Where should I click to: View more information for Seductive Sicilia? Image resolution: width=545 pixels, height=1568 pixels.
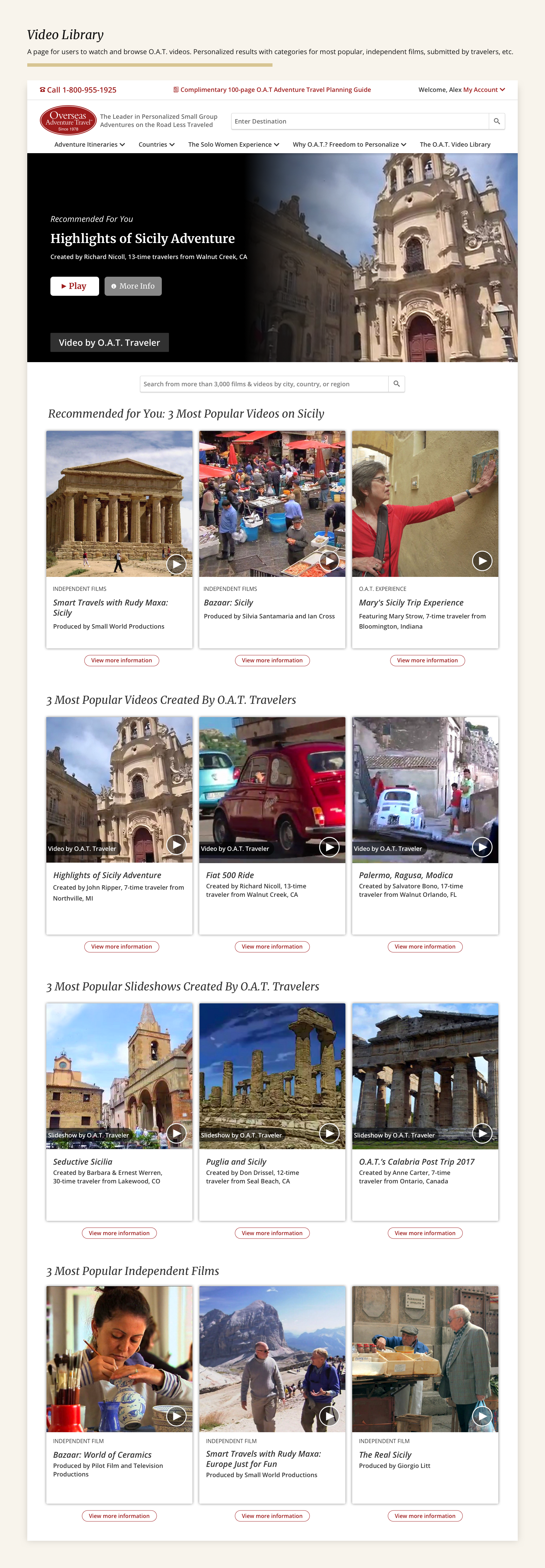click(119, 1233)
